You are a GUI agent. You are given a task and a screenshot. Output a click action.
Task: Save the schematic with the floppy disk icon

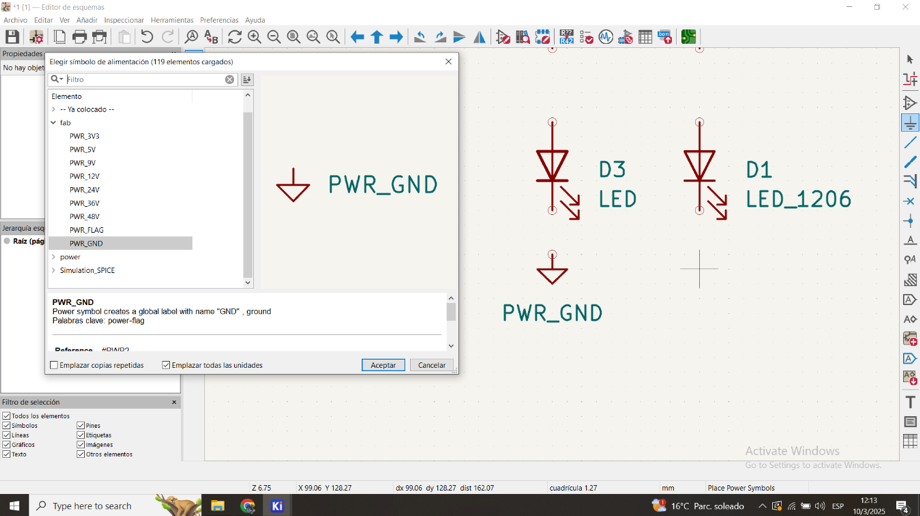click(12, 37)
